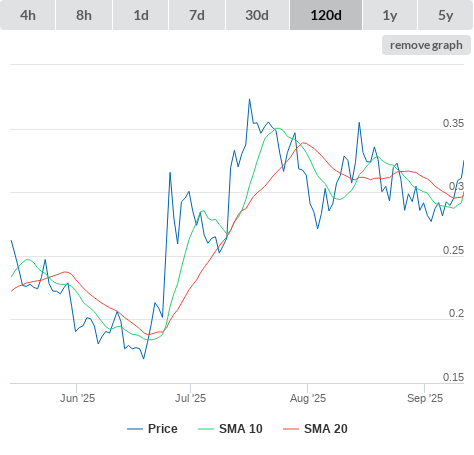474x455 pixels.
Task: Click the Sep '25 axis label
Action: [x=425, y=398]
